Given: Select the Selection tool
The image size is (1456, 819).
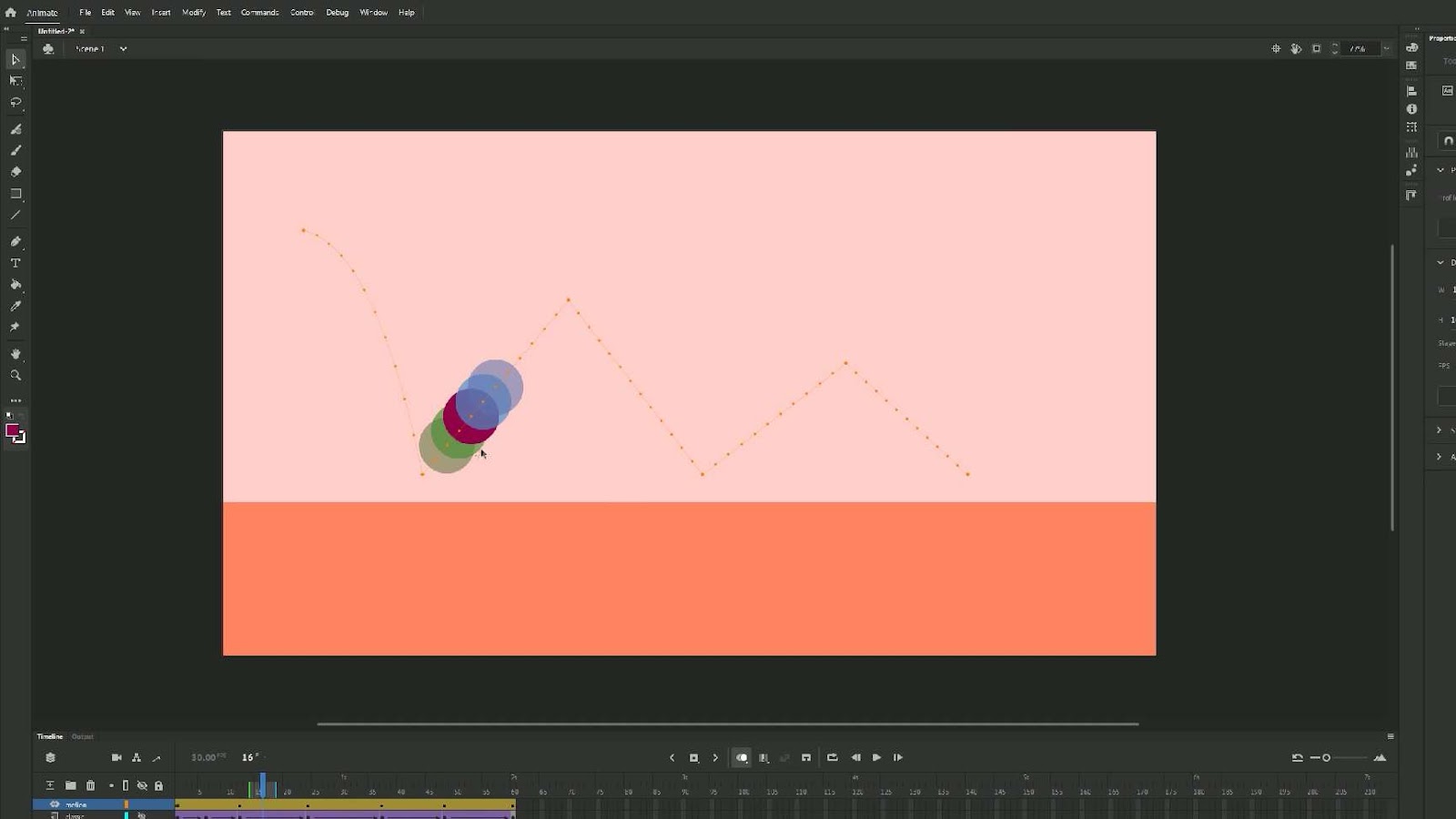Looking at the screenshot, I should coord(15,60).
